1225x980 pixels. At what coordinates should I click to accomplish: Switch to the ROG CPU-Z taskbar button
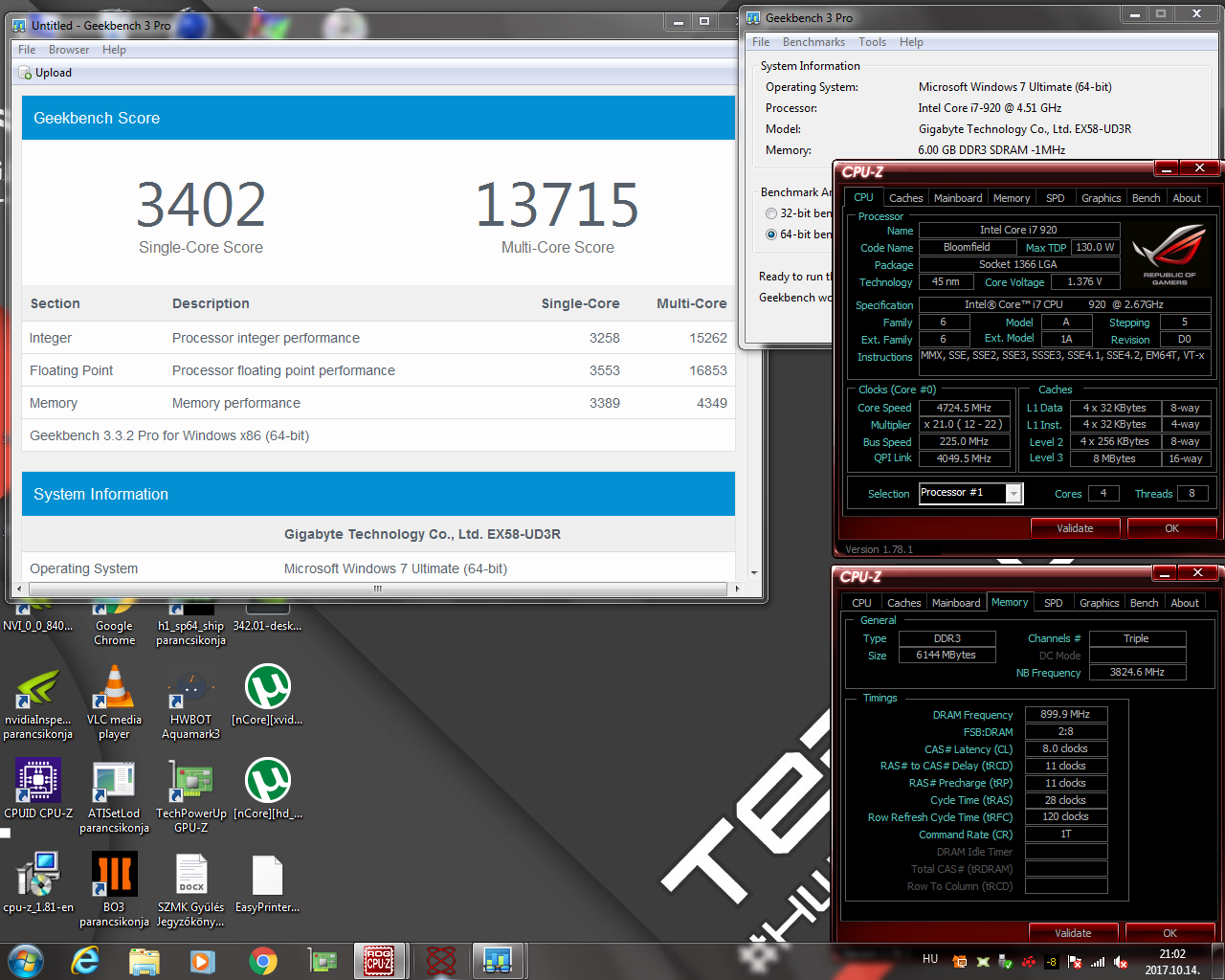click(x=379, y=961)
